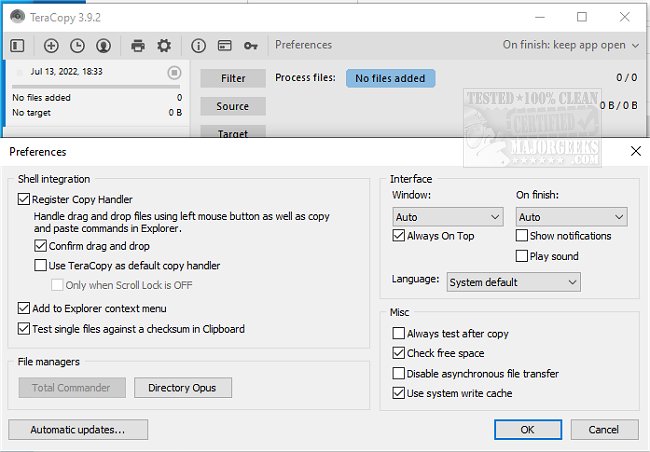Image resolution: width=650 pixels, height=452 pixels.
Task: Click Cancel in Preferences dialog
Action: pyautogui.click(x=604, y=430)
